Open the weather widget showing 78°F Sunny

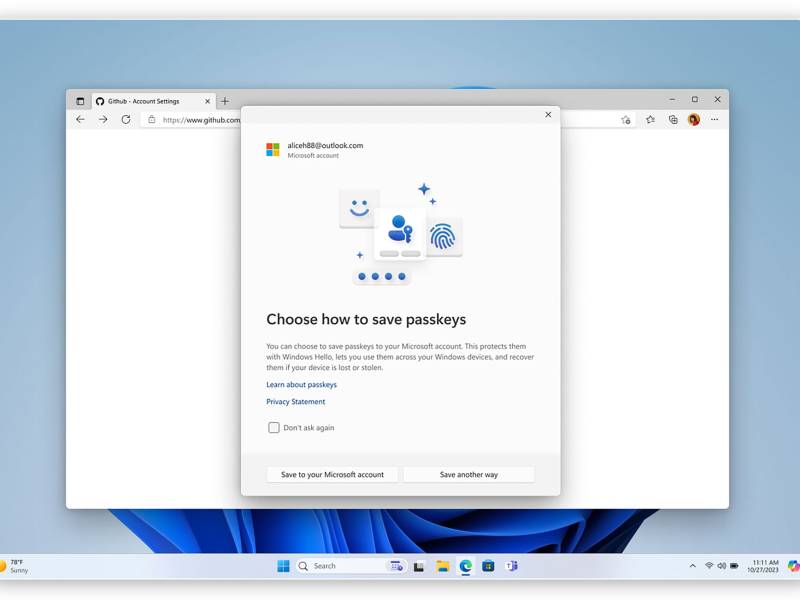click(14, 566)
